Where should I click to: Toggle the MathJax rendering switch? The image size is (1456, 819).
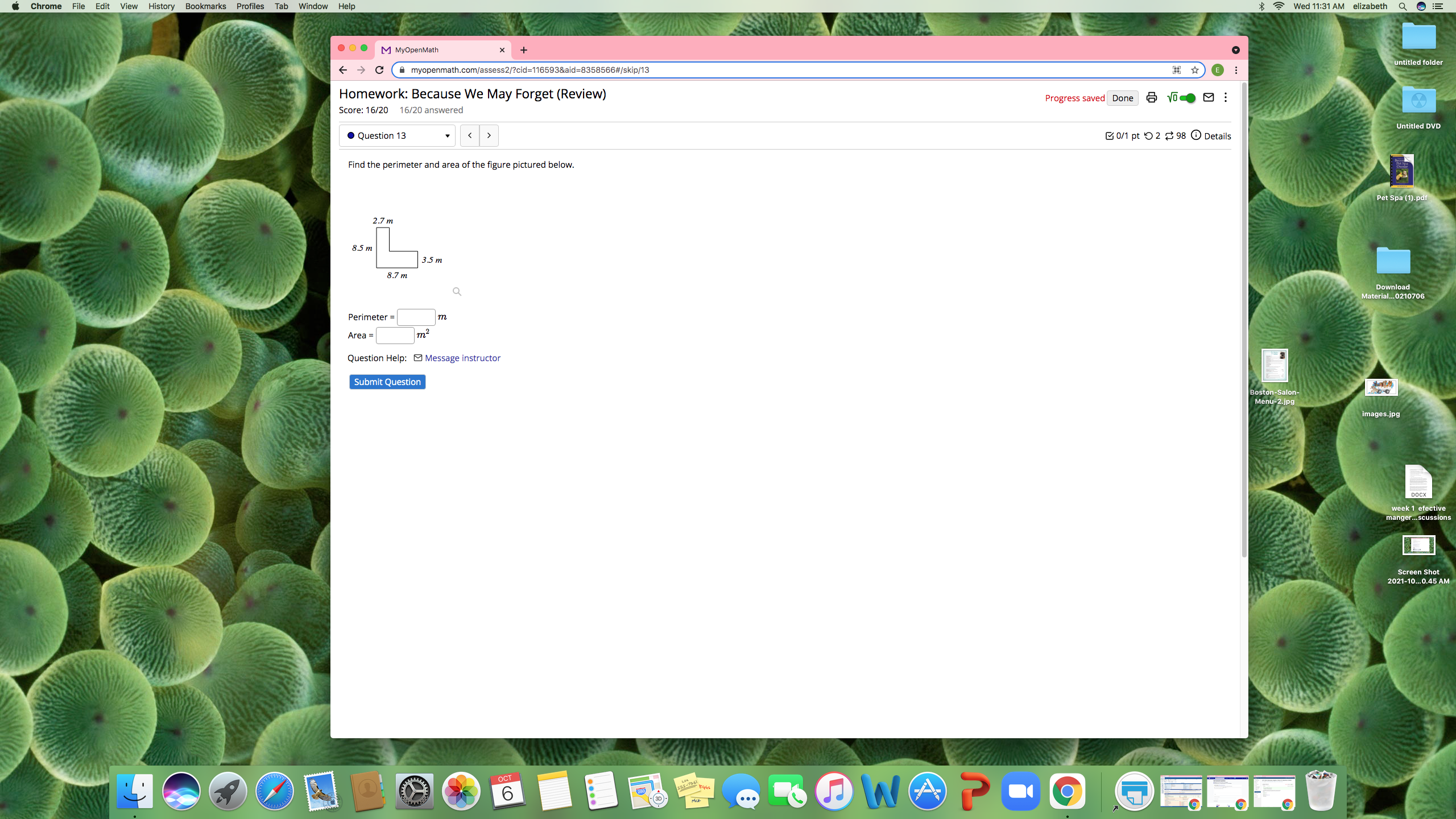(1186, 98)
